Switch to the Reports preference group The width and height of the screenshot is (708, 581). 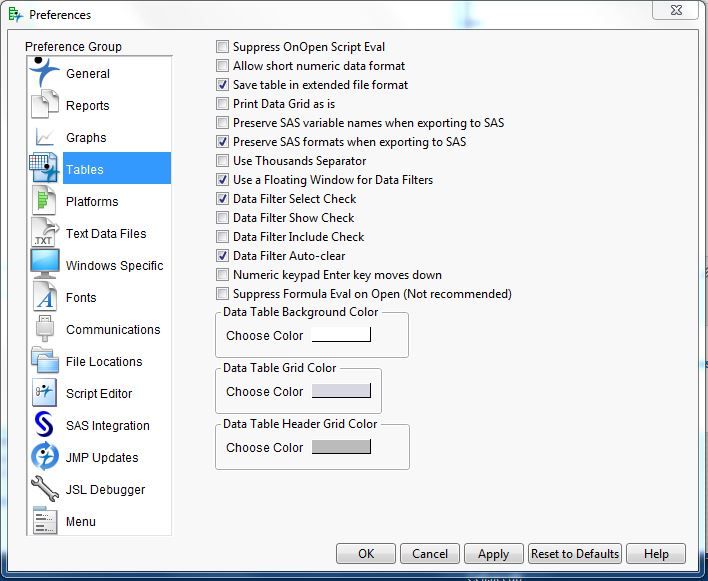coord(88,106)
